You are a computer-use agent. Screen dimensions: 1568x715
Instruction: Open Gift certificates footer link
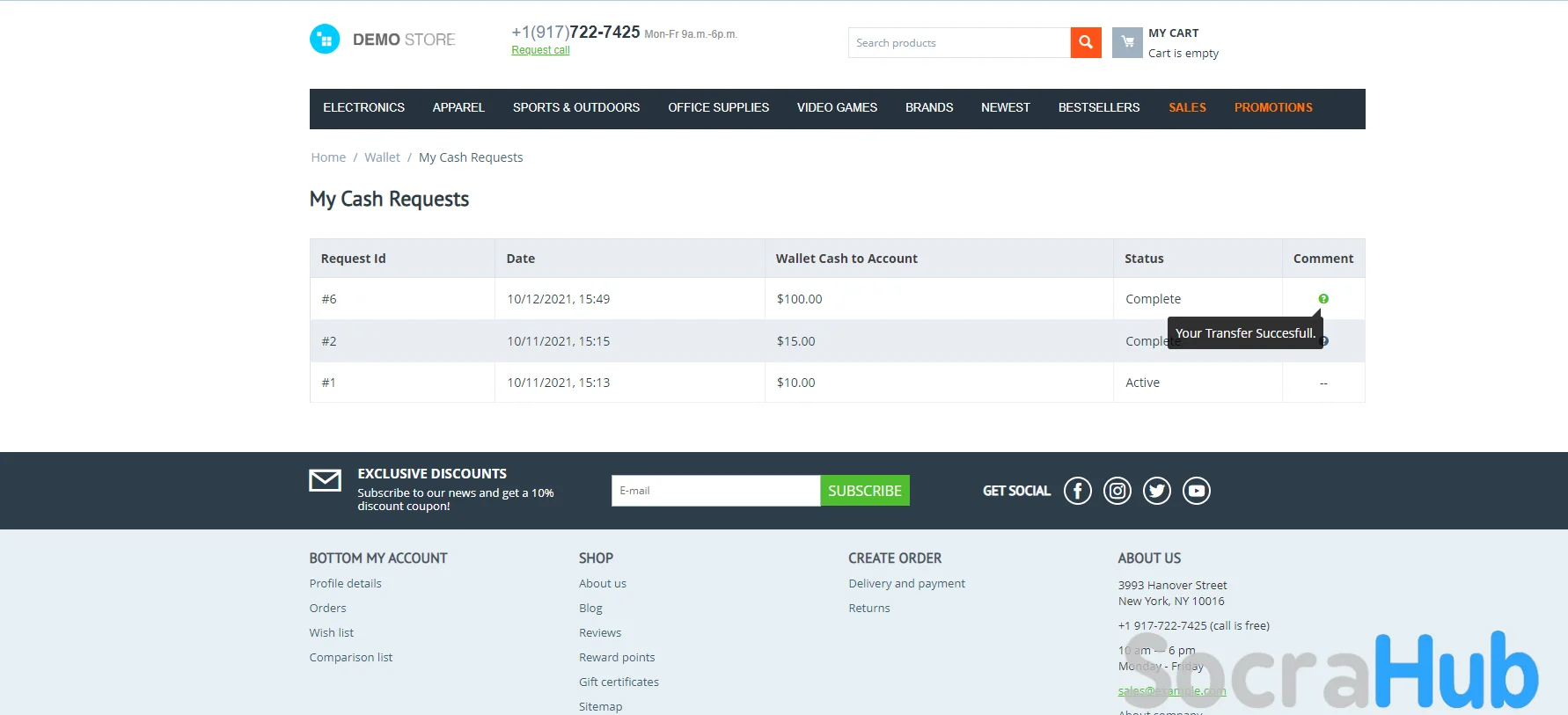tap(619, 682)
